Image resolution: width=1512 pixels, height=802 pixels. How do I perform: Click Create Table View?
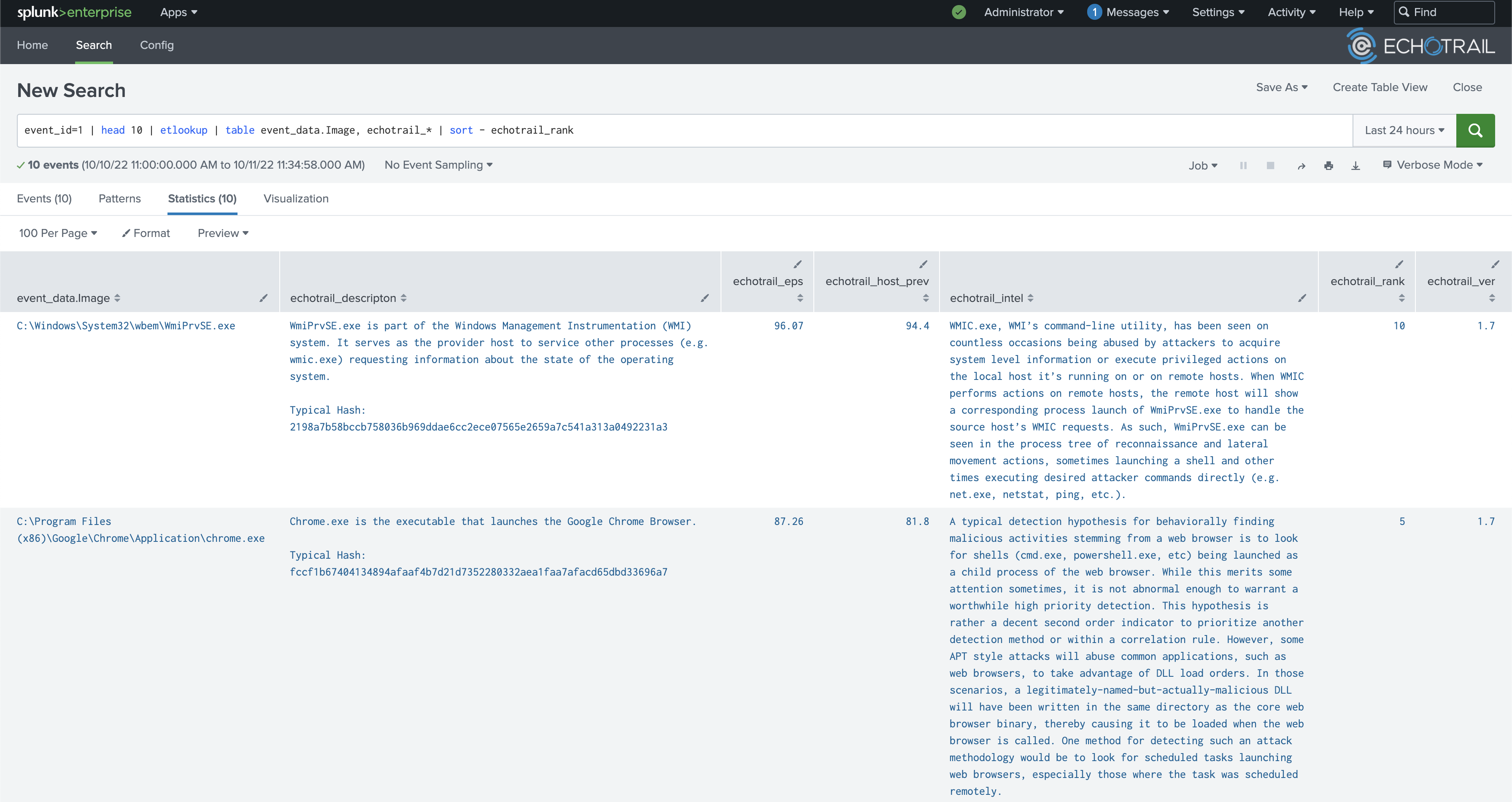tap(1380, 87)
